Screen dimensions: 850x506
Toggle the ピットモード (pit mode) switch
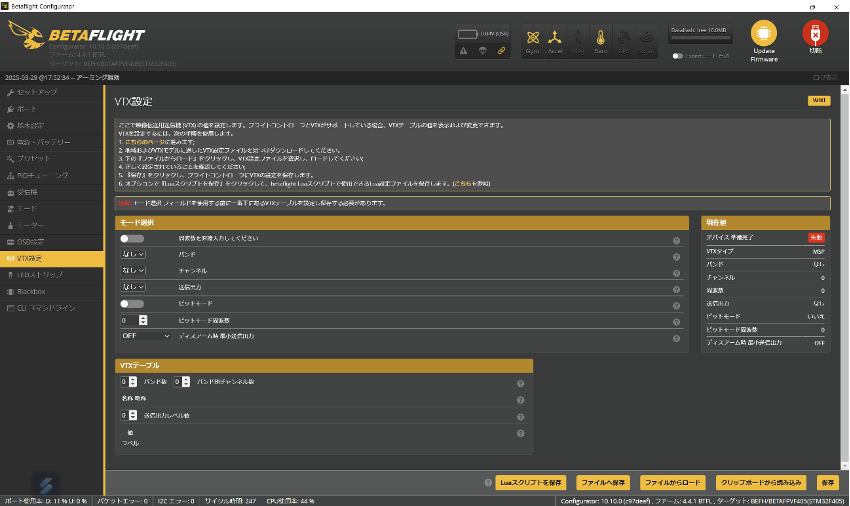[132, 304]
